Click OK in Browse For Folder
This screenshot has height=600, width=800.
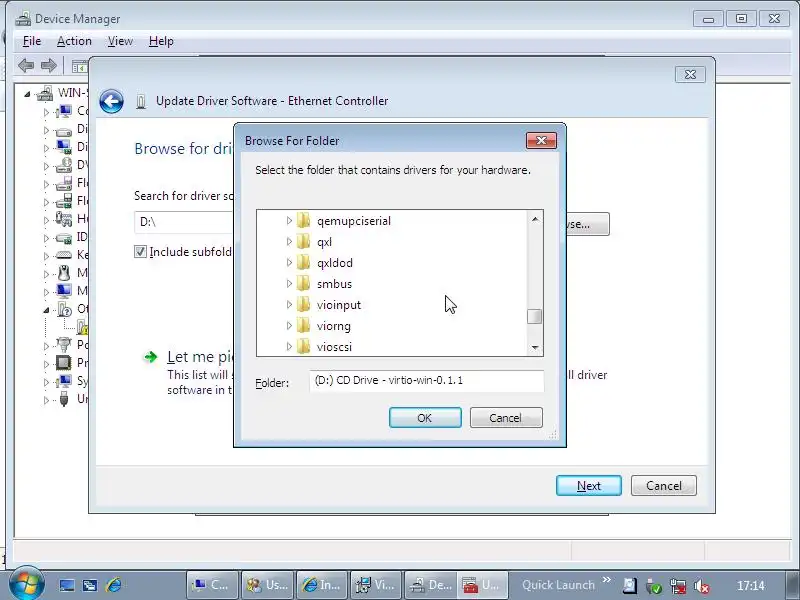425,418
